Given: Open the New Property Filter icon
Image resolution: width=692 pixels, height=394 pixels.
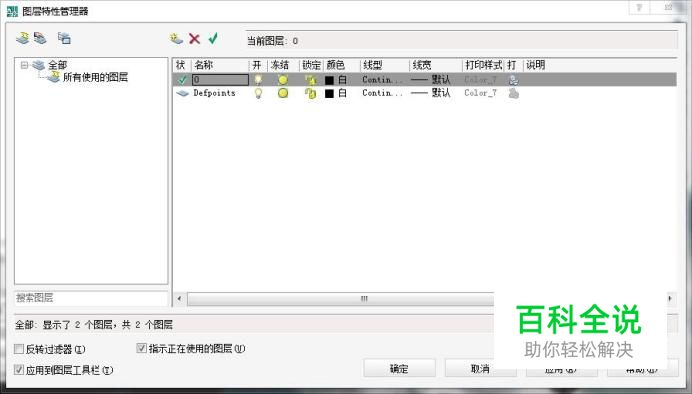Looking at the screenshot, I should click(23, 38).
